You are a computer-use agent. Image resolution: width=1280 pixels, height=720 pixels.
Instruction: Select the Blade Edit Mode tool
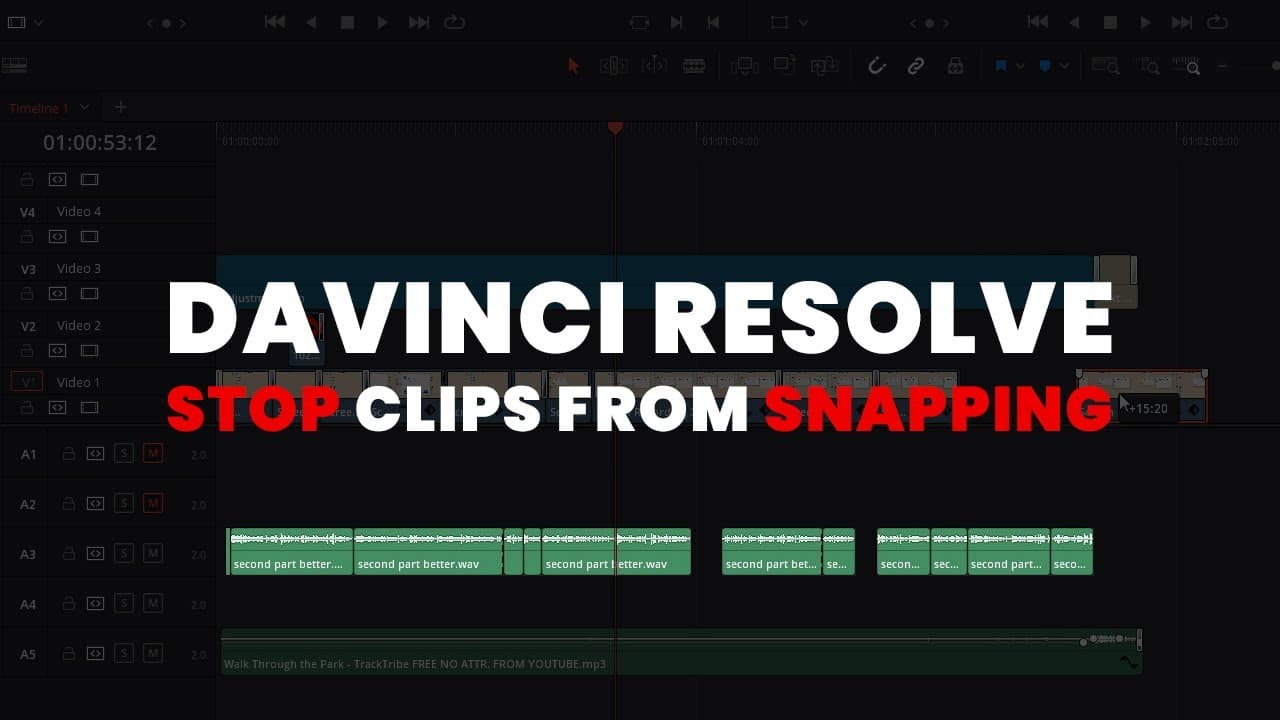click(x=694, y=66)
